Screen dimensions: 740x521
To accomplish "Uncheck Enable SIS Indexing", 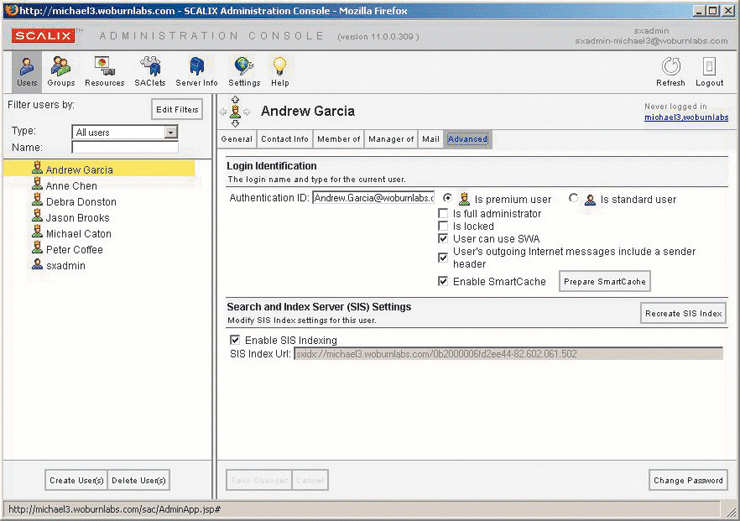I will tap(235, 340).
